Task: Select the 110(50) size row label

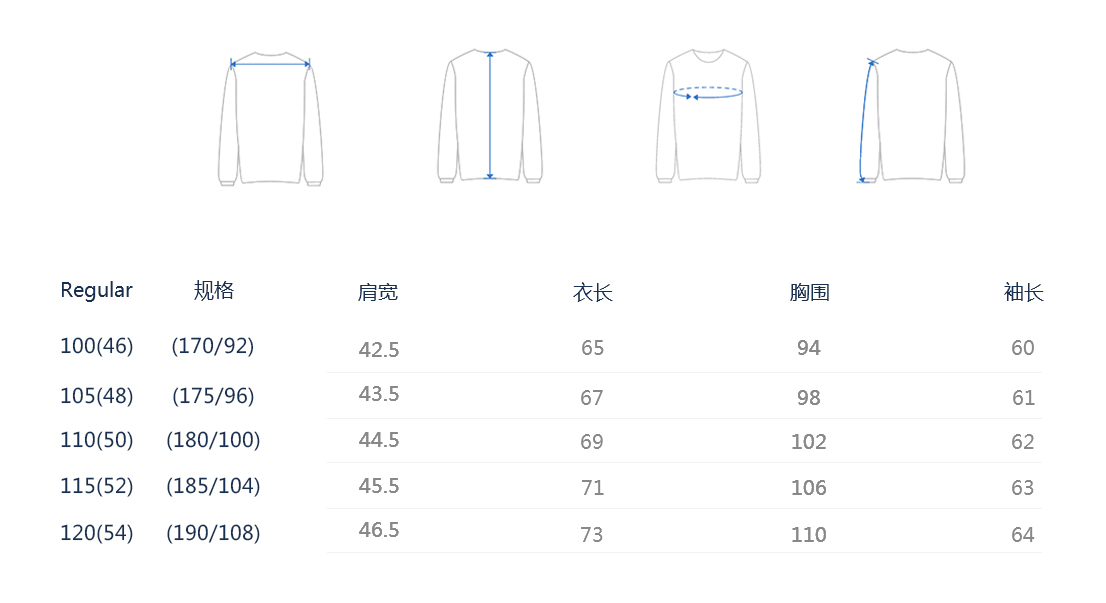Action: click(96, 440)
